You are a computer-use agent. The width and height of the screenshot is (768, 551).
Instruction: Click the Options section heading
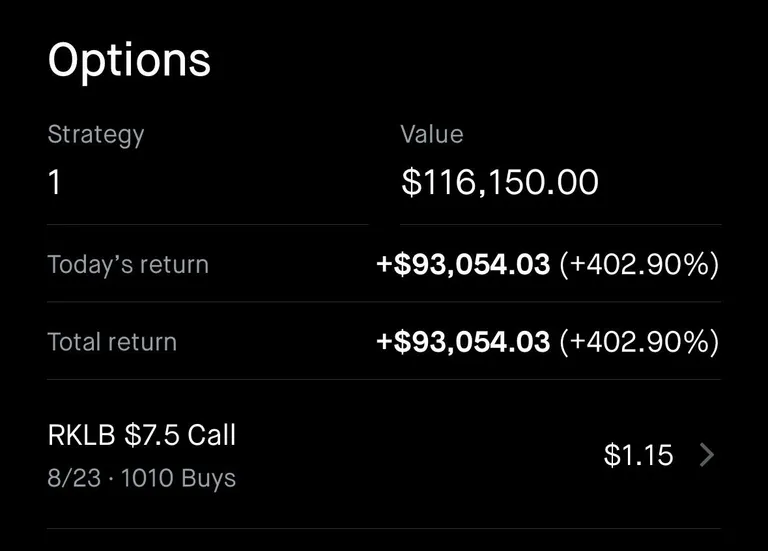[x=129, y=60]
